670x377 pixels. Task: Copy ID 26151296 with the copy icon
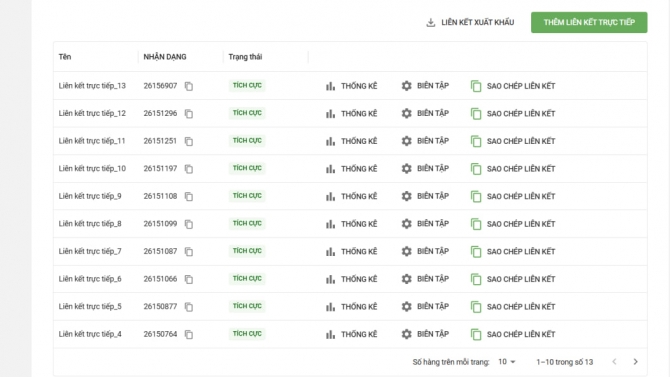click(x=189, y=114)
